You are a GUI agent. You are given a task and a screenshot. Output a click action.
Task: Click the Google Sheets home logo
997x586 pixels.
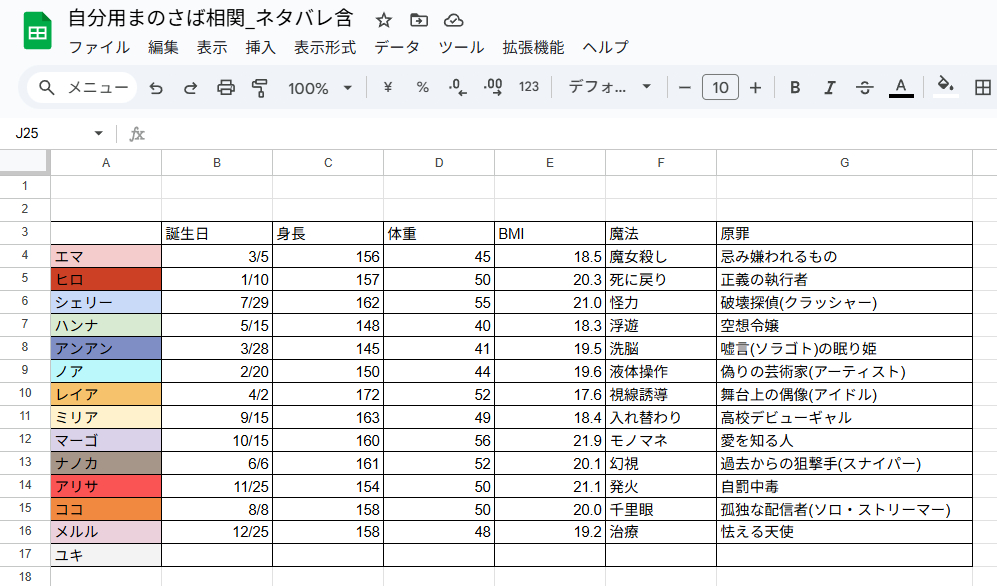point(37,32)
